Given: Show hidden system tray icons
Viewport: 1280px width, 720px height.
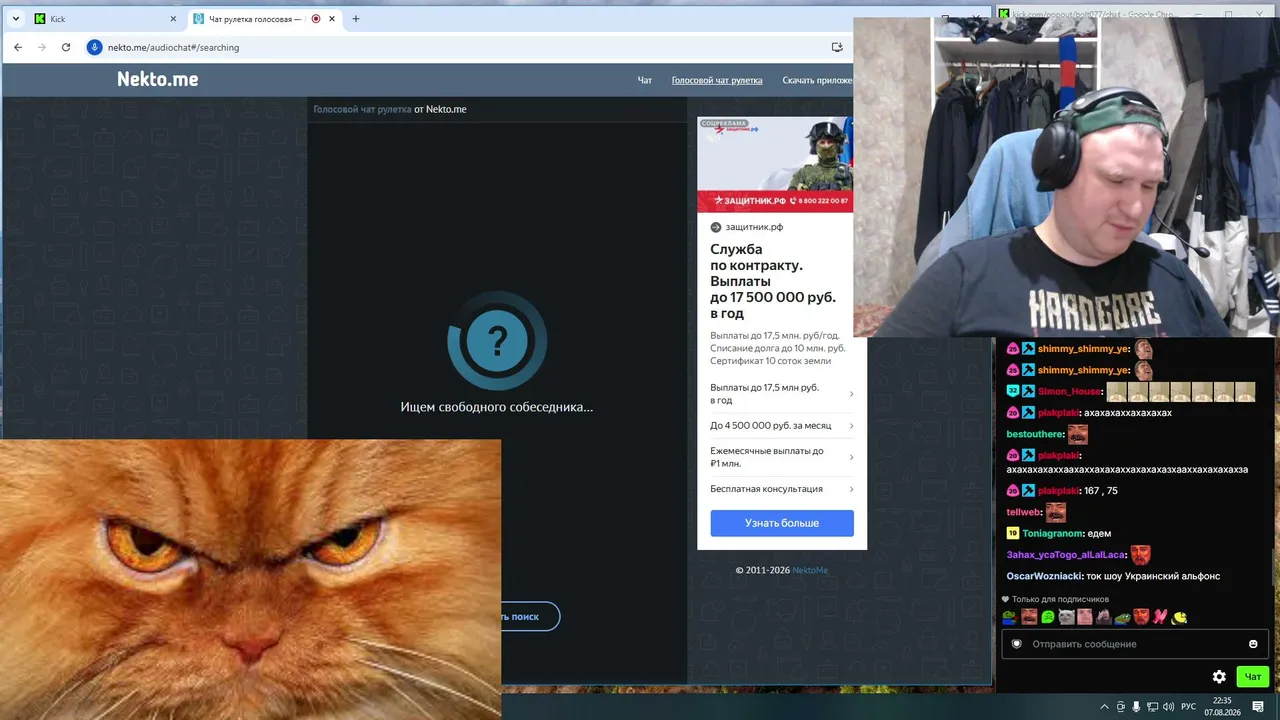Looking at the screenshot, I should tap(1104, 706).
